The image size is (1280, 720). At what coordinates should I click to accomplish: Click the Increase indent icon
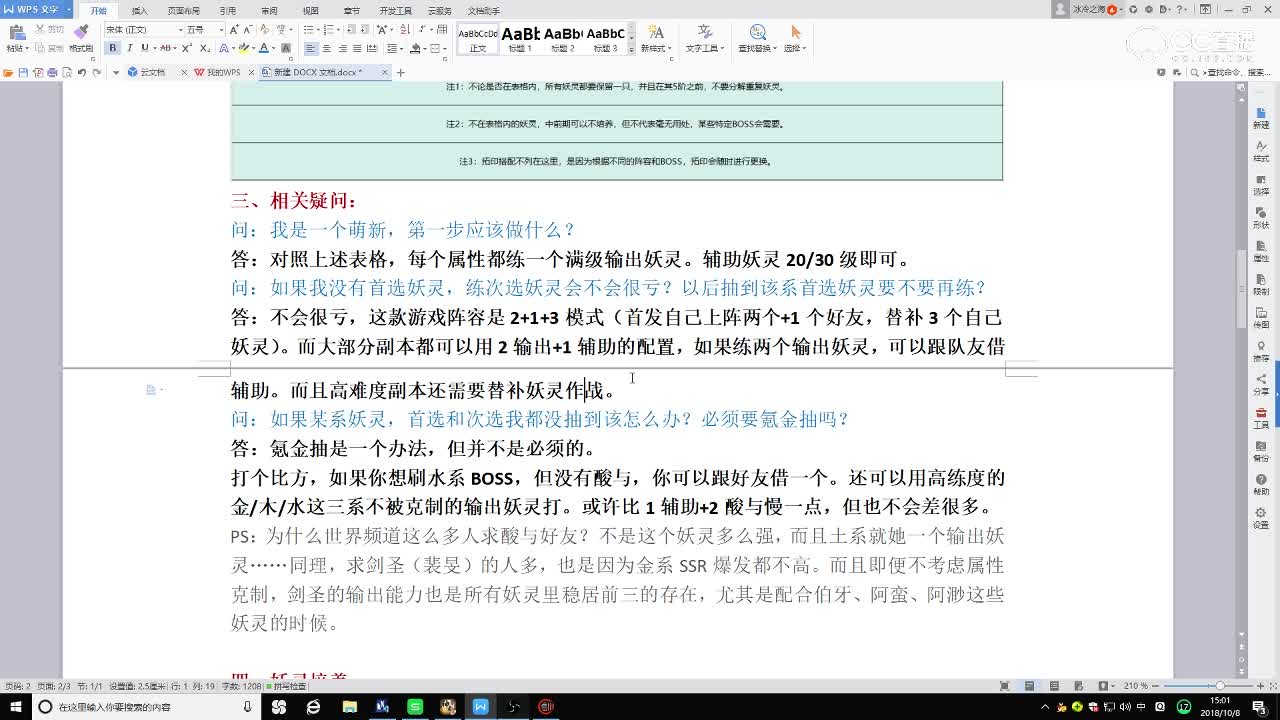[x=365, y=30]
